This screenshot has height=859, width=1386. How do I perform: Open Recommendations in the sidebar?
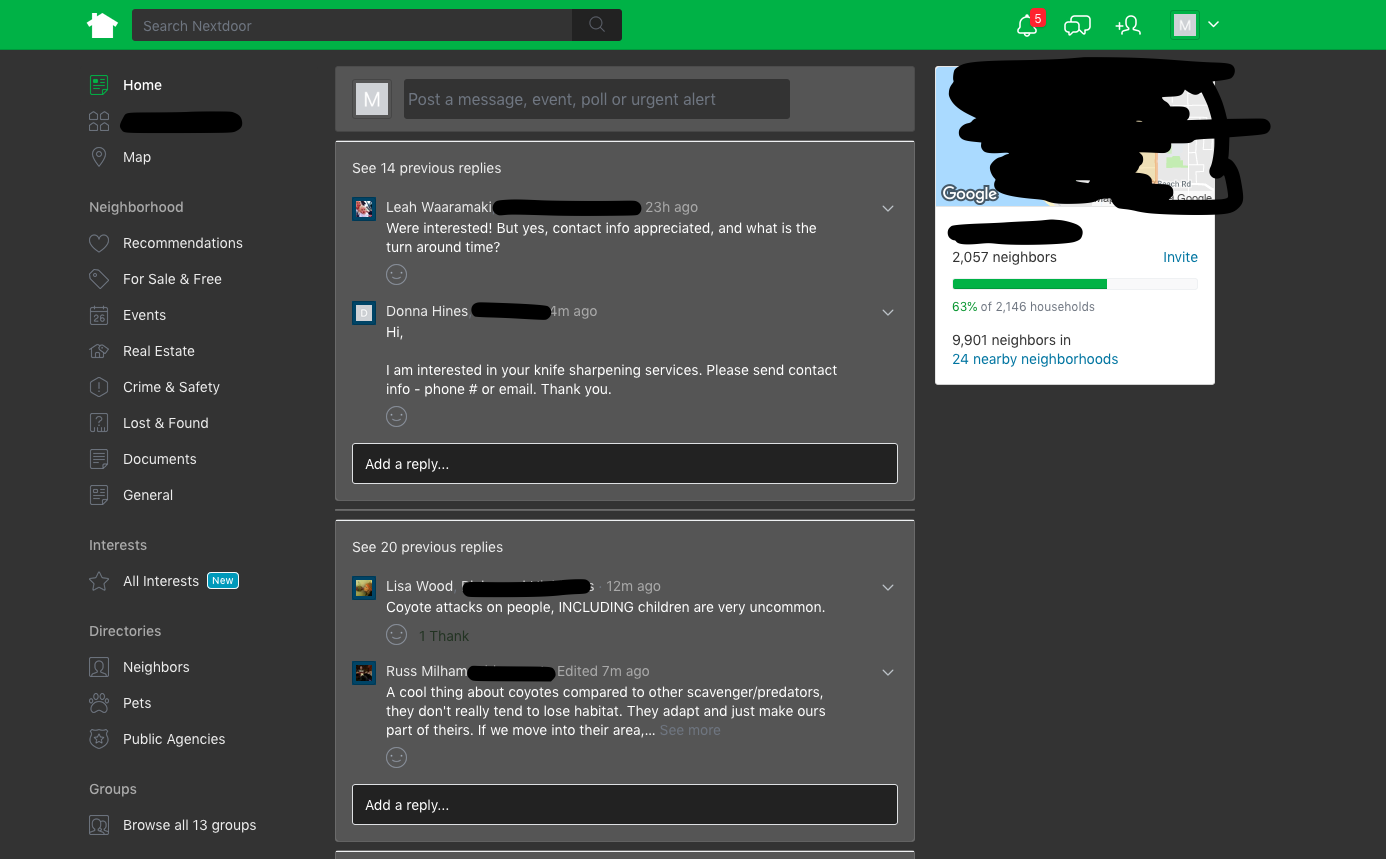tap(183, 243)
